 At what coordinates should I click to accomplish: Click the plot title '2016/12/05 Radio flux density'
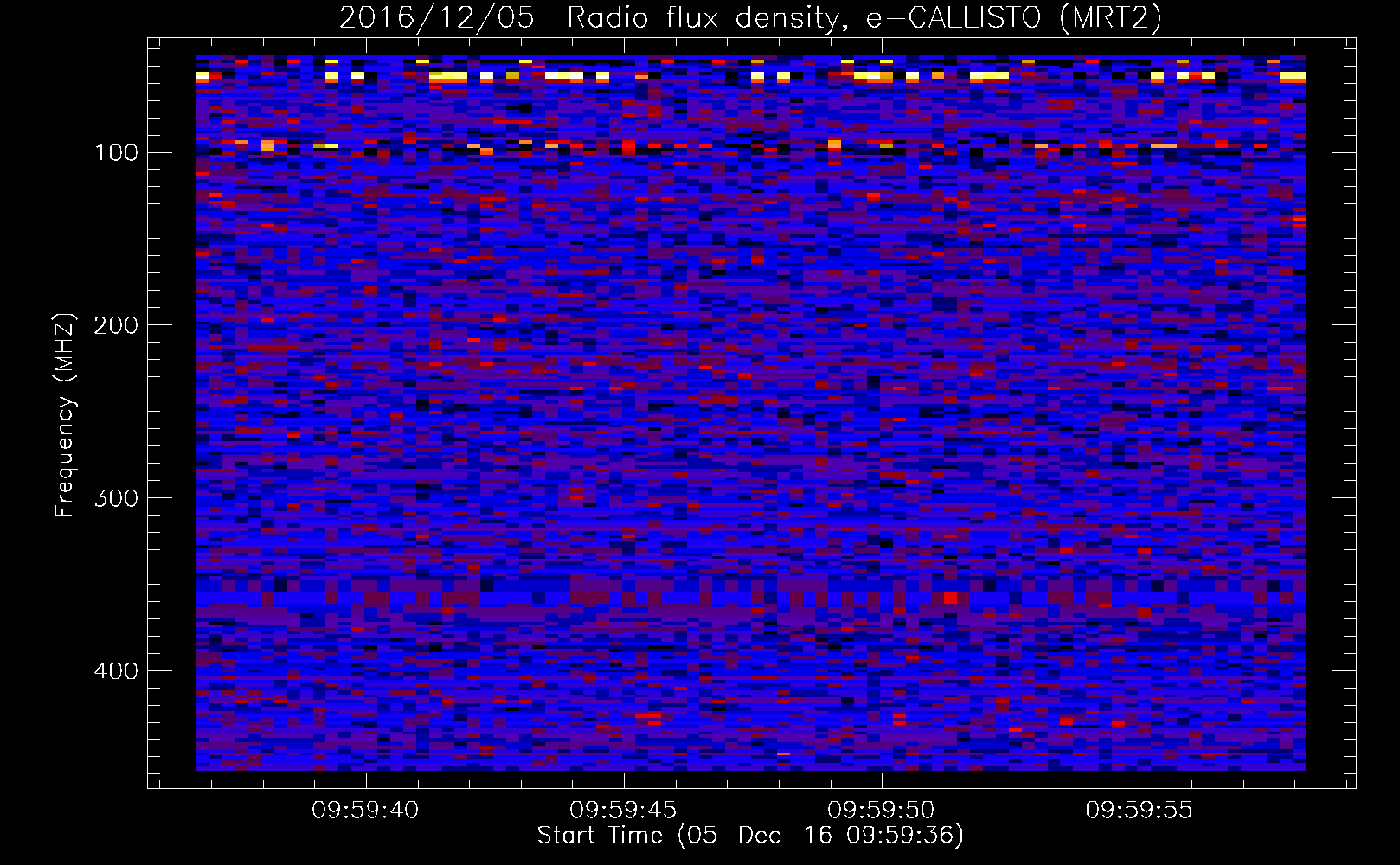[x=749, y=17]
